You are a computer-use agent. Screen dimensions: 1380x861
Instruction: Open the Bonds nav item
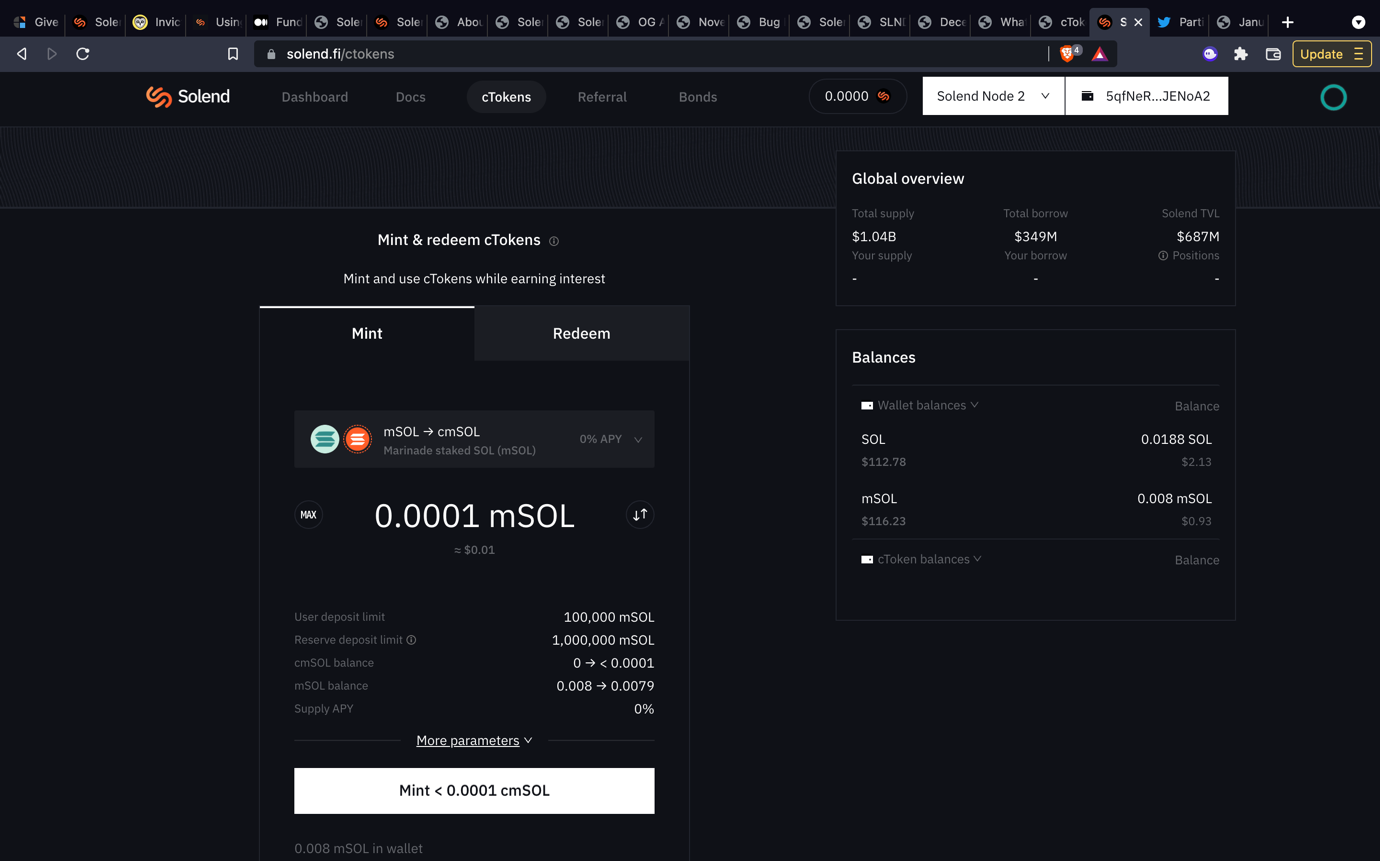(x=698, y=97)
